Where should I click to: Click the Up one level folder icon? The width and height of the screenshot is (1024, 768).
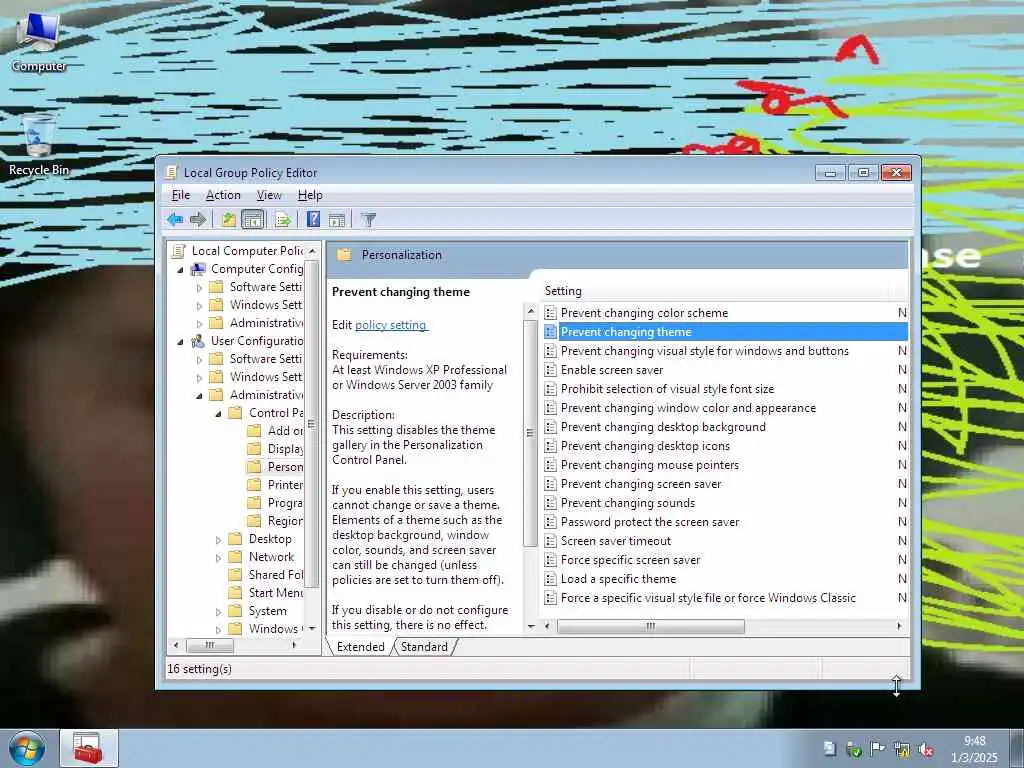pos(229,219)
